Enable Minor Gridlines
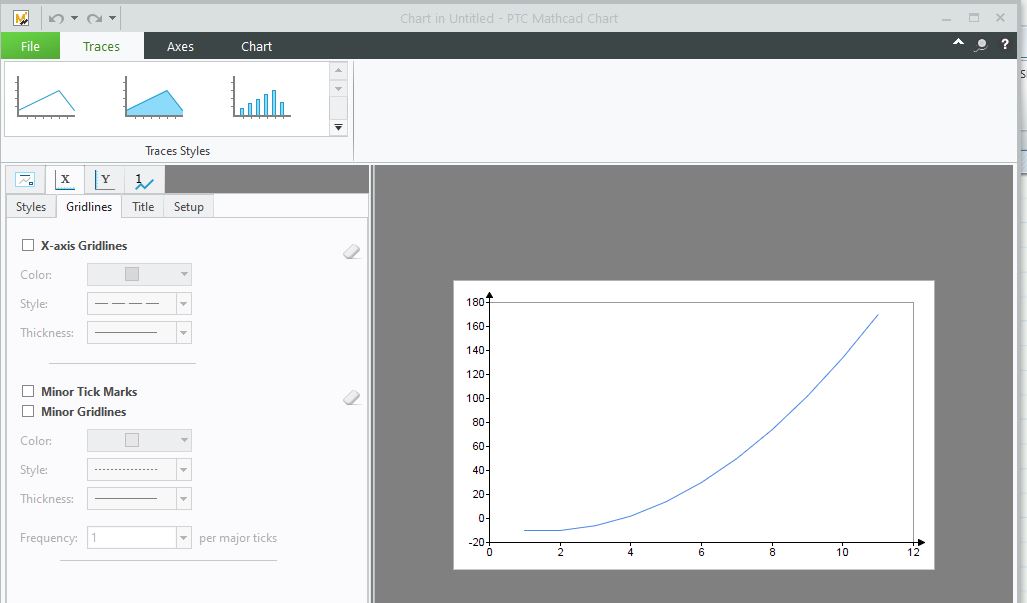 click(x=28, y=411)
